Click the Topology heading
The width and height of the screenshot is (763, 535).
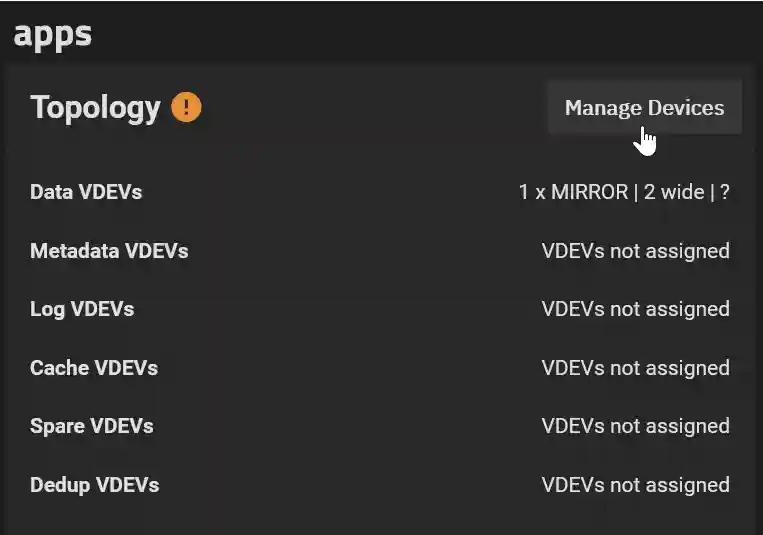pyautogui.click(x=95, y=107)
